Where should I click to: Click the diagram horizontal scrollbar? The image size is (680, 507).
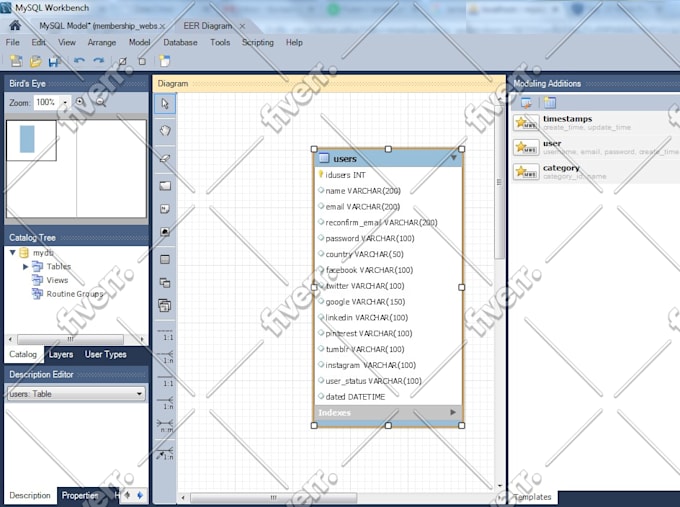pyautogui.click(x=273, y=497)
